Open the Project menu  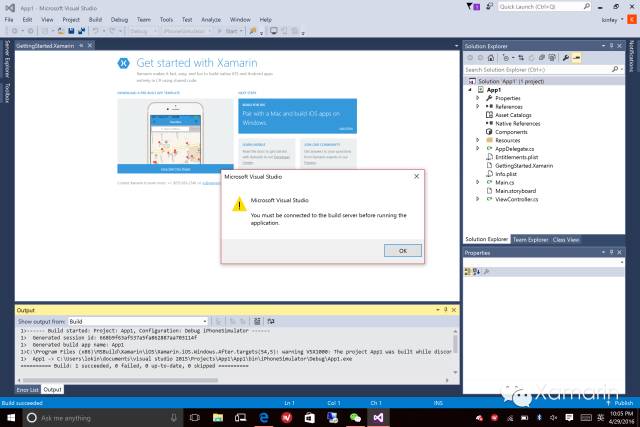point(71,20)
